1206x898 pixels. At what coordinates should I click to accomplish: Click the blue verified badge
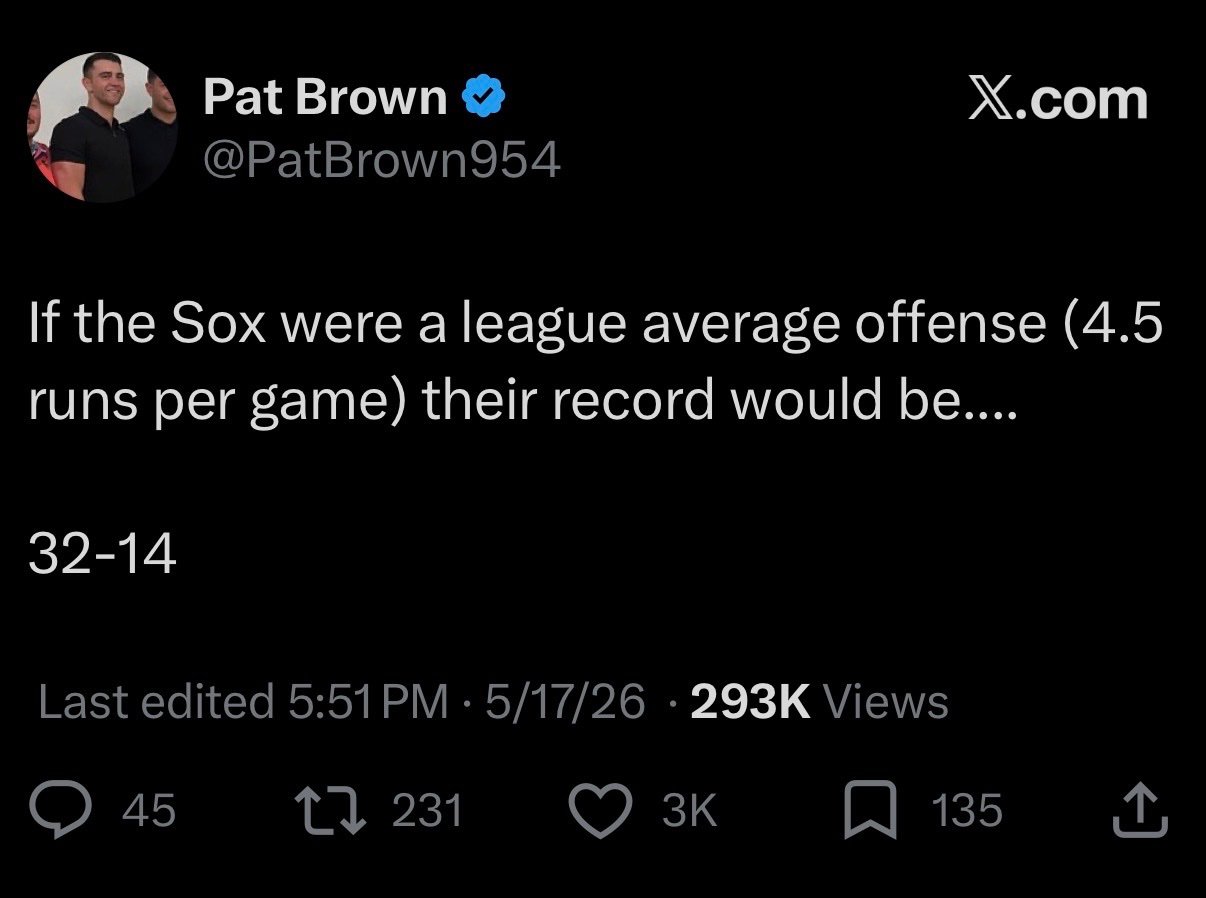pyautogui.click(x=484, y=98)
